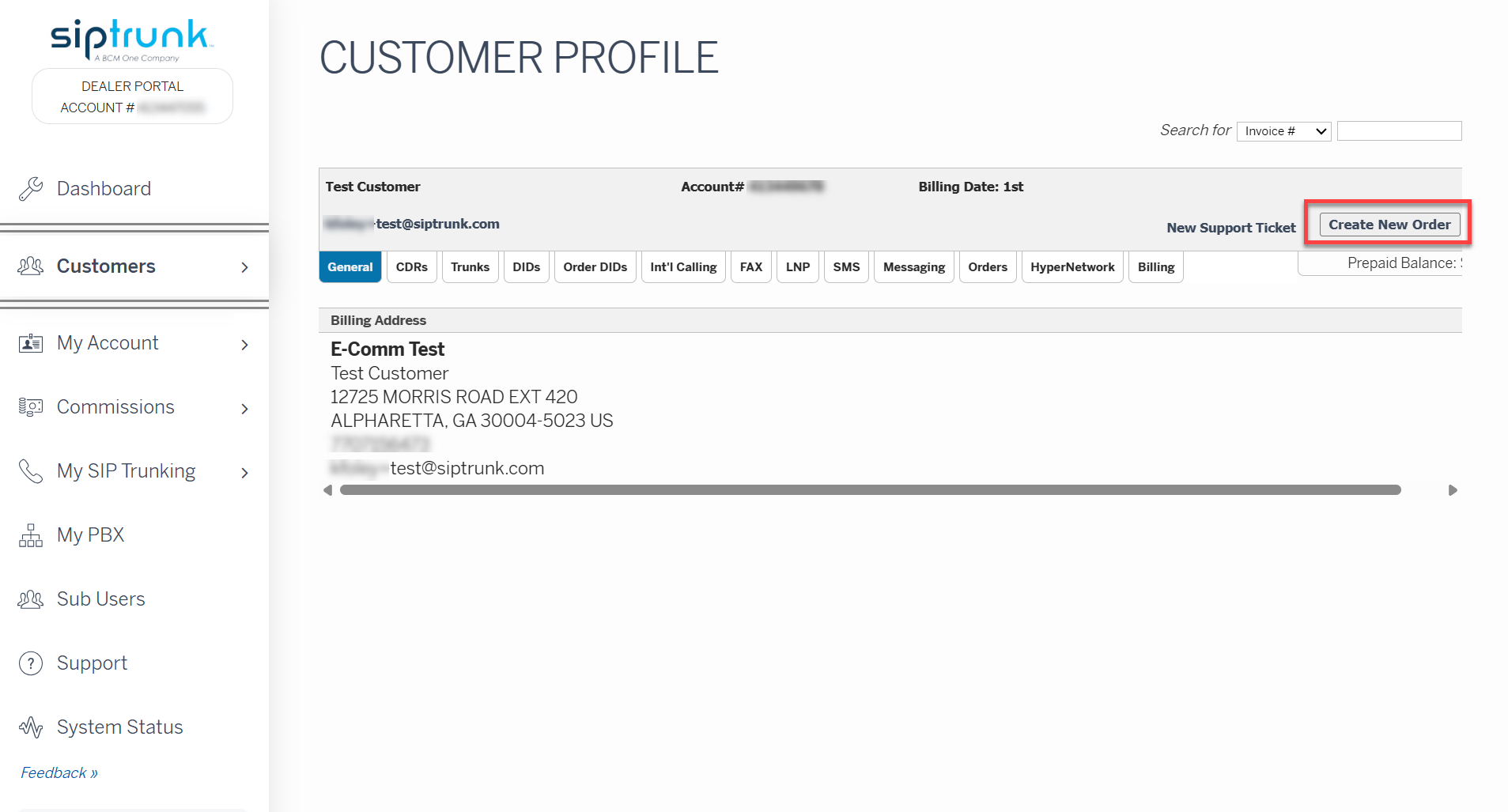Image resolution: width=1508 pixels, height=812 pixels.
Task: Open the HyperNetwork tab
Action: (x=1072, y=267)
